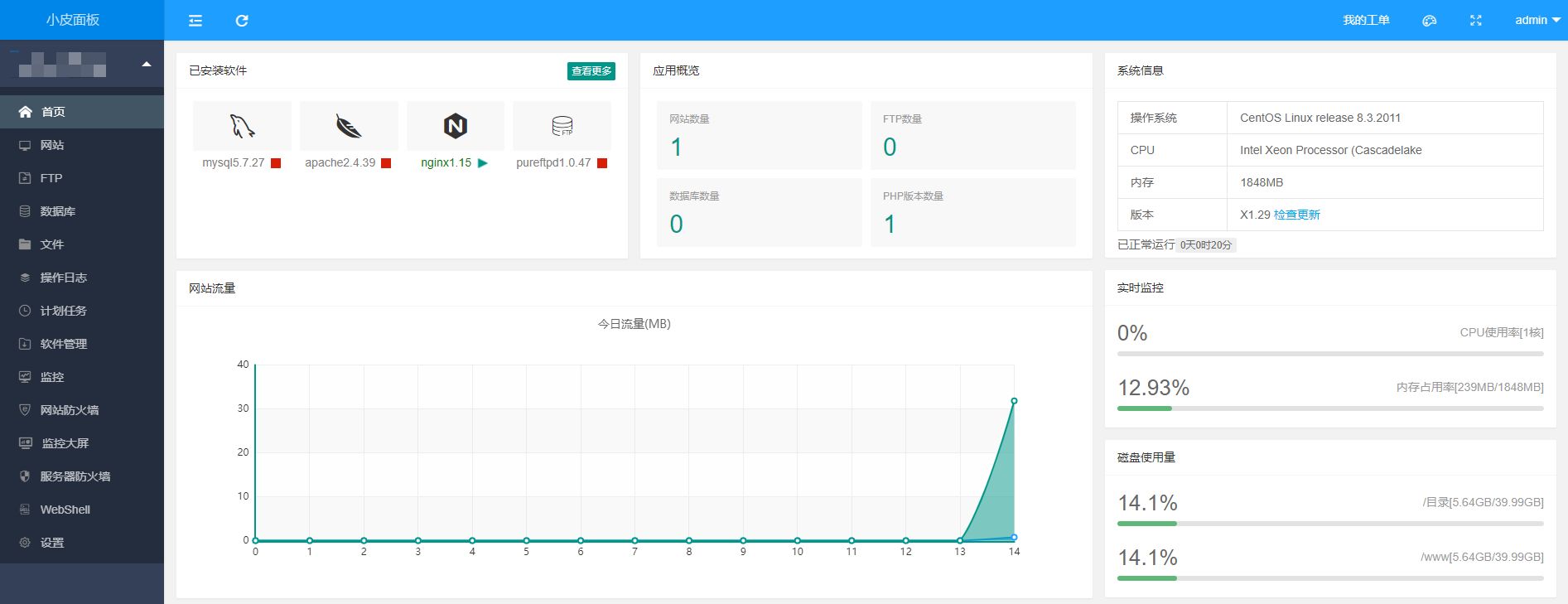This screenshot has width=1568, height=604.
Task: Toggle nginx1.15 green running indicator
Action: coord(483,163)
